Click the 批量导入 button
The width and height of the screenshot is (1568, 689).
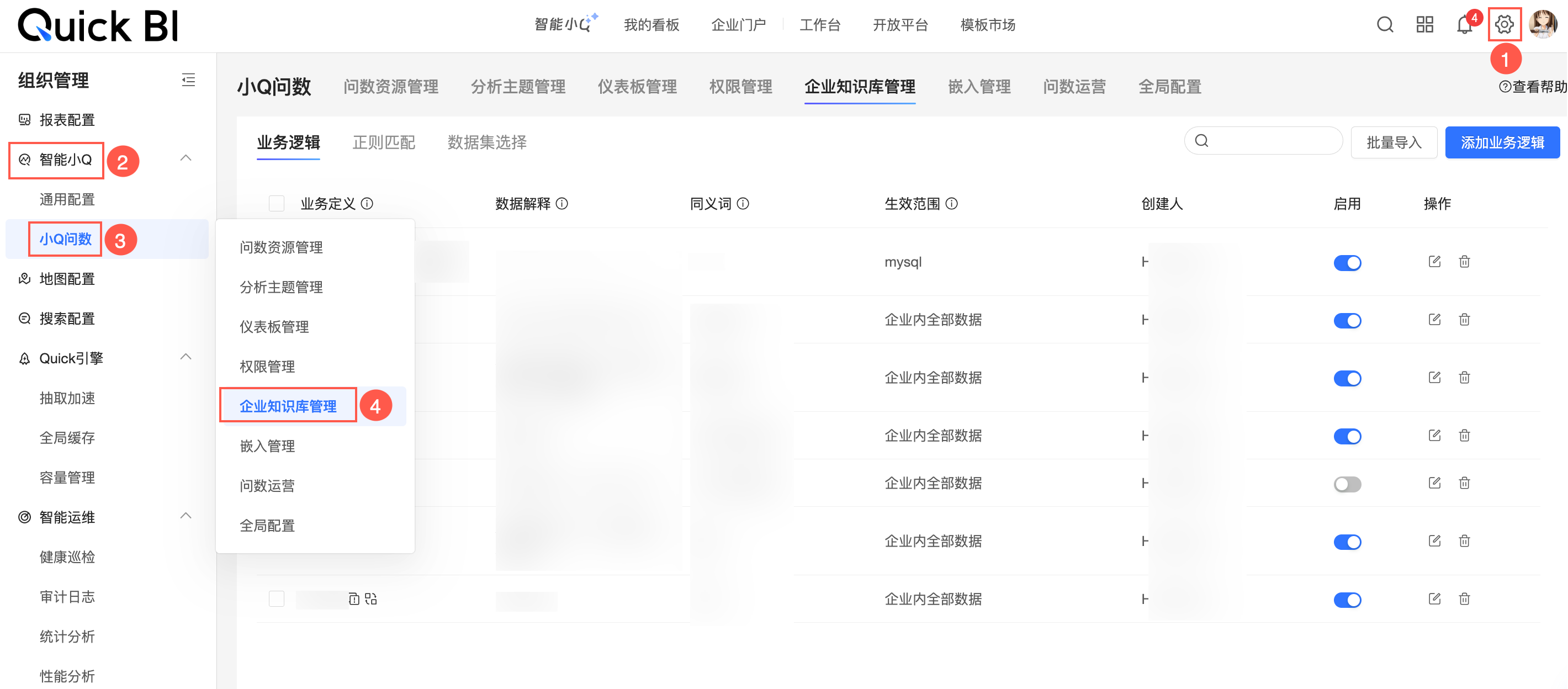click(1394, 142)
